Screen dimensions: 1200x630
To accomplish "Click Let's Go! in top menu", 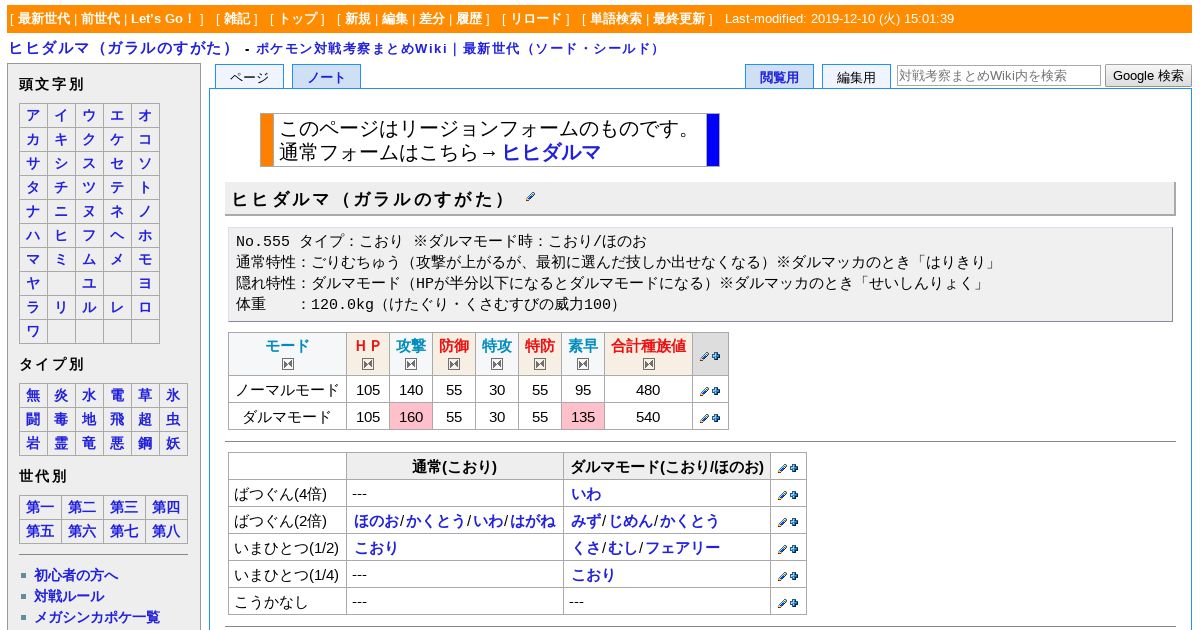I will coord(163,19).
